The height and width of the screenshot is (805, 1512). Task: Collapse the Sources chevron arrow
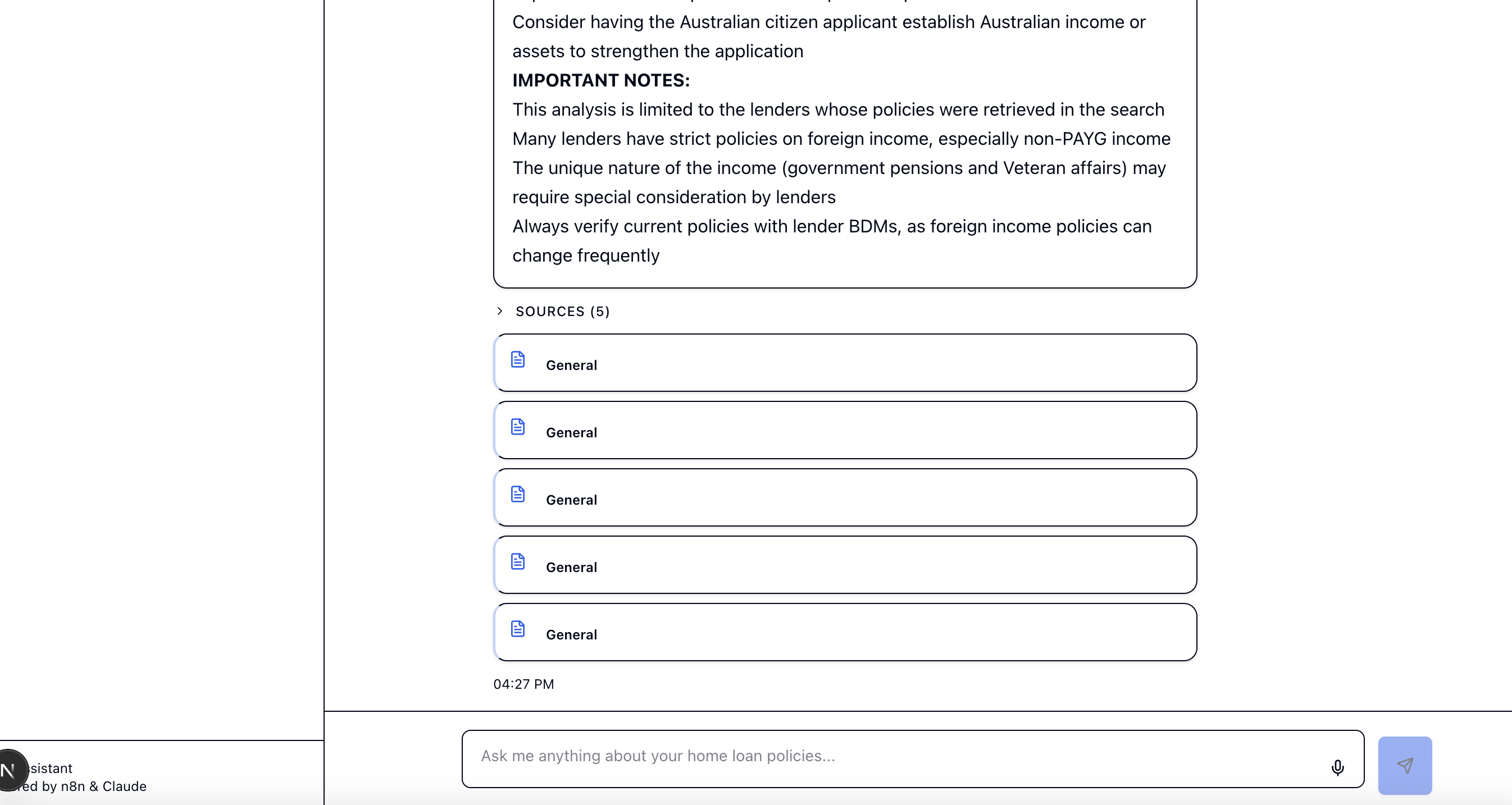499,311
